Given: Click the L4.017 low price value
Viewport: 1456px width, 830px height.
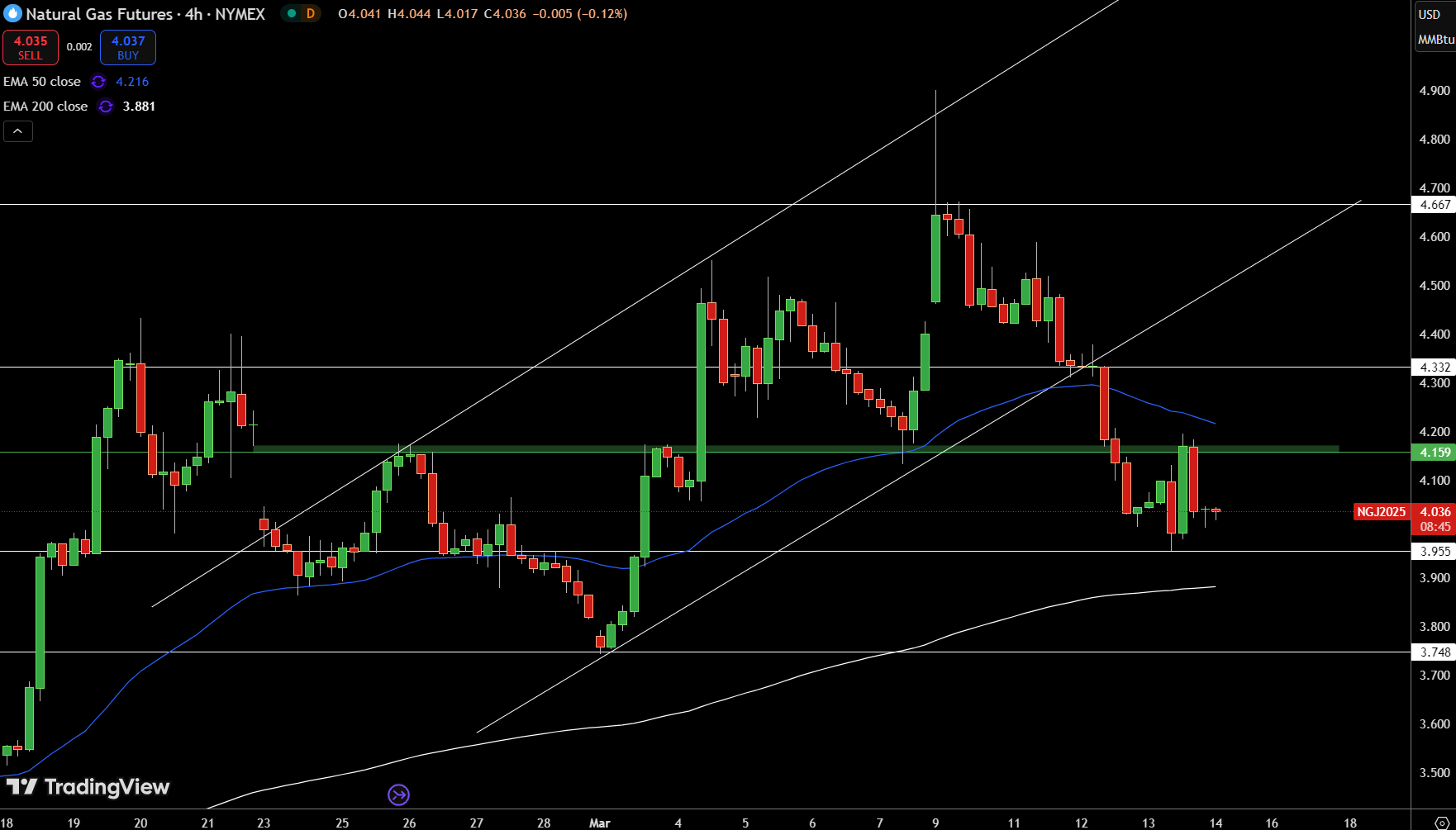Looking at the screenshot, I should [x=457, y=14].
